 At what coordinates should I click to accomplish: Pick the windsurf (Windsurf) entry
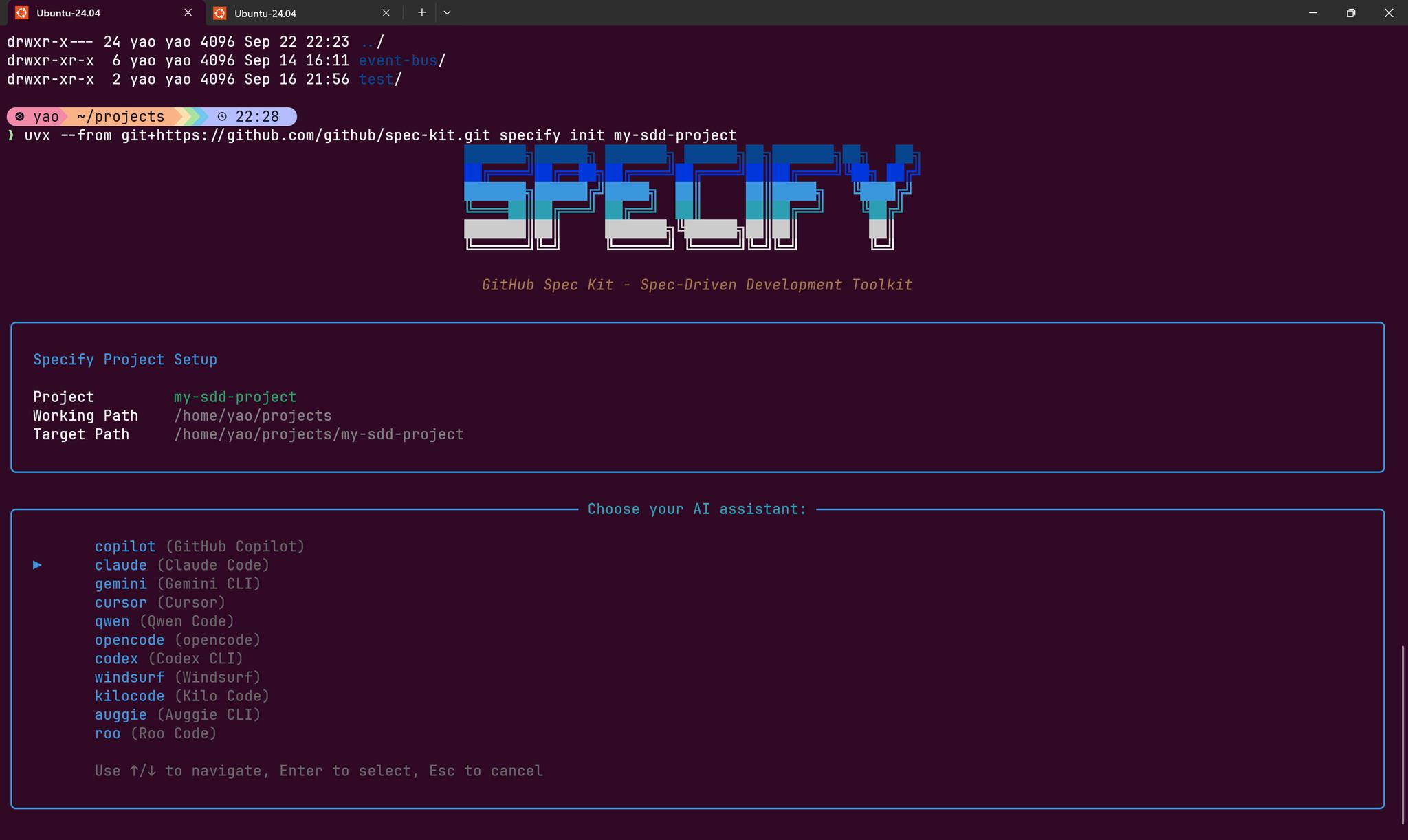point(177,678)
